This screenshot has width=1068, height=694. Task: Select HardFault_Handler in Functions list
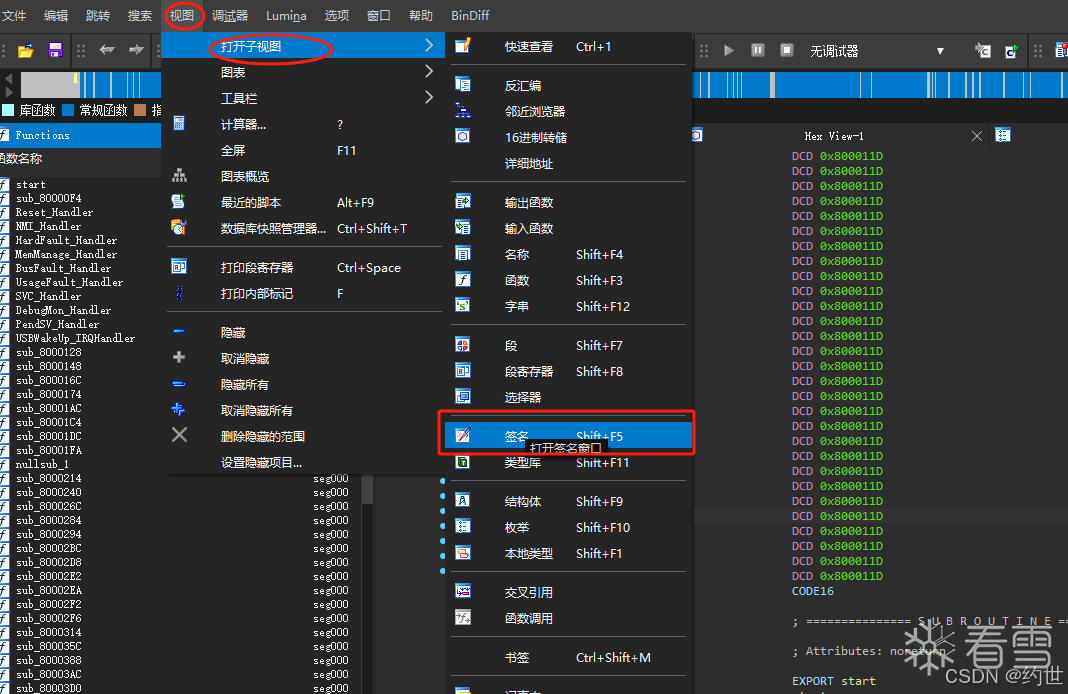(x=66, y=240)
